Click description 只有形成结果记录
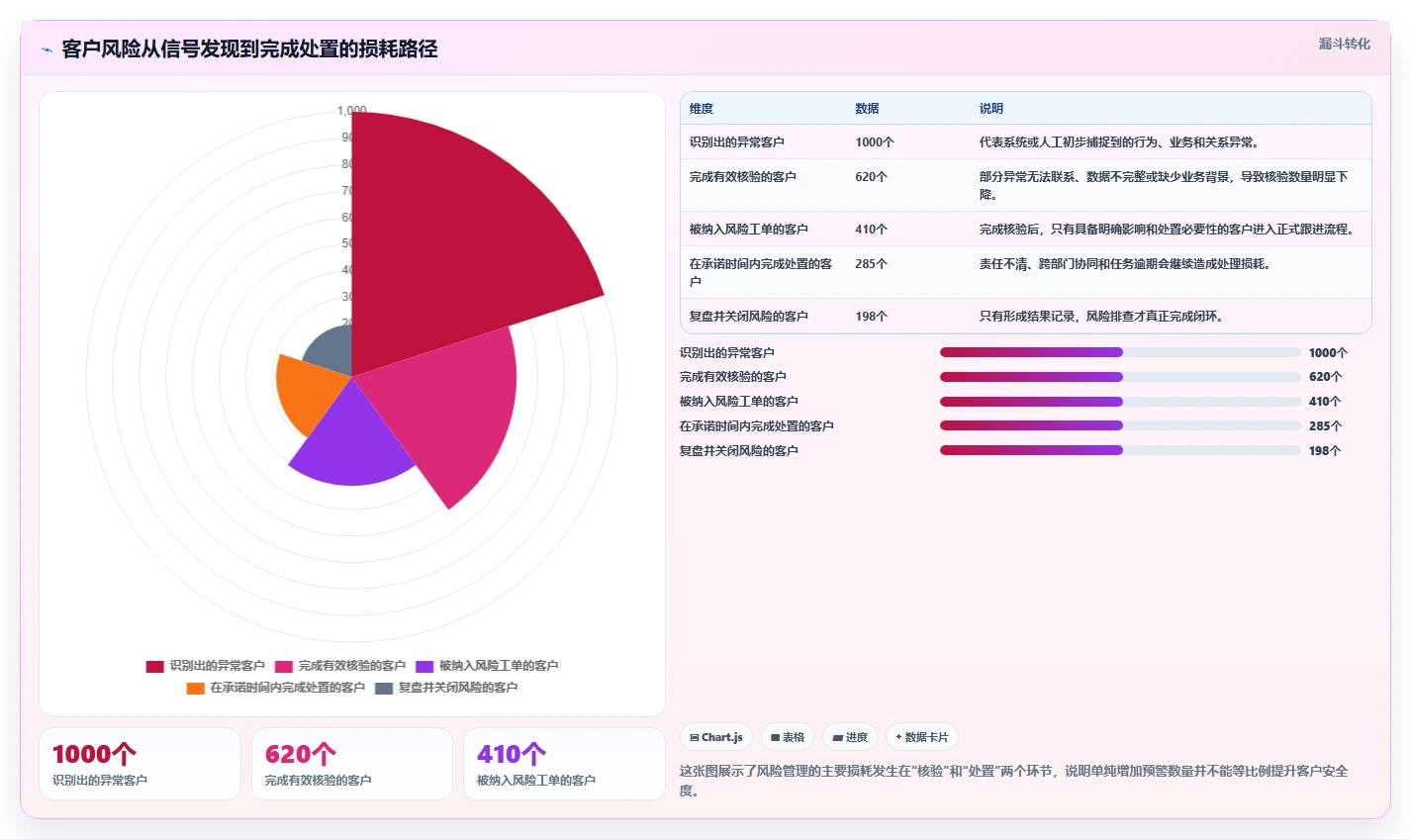 coord(1103,317)
